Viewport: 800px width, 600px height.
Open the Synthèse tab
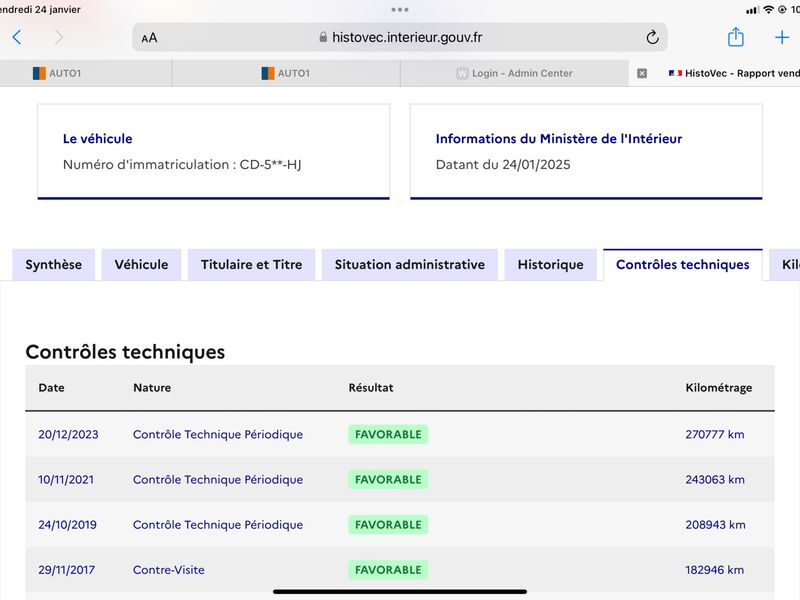click(x=54, y=265)
